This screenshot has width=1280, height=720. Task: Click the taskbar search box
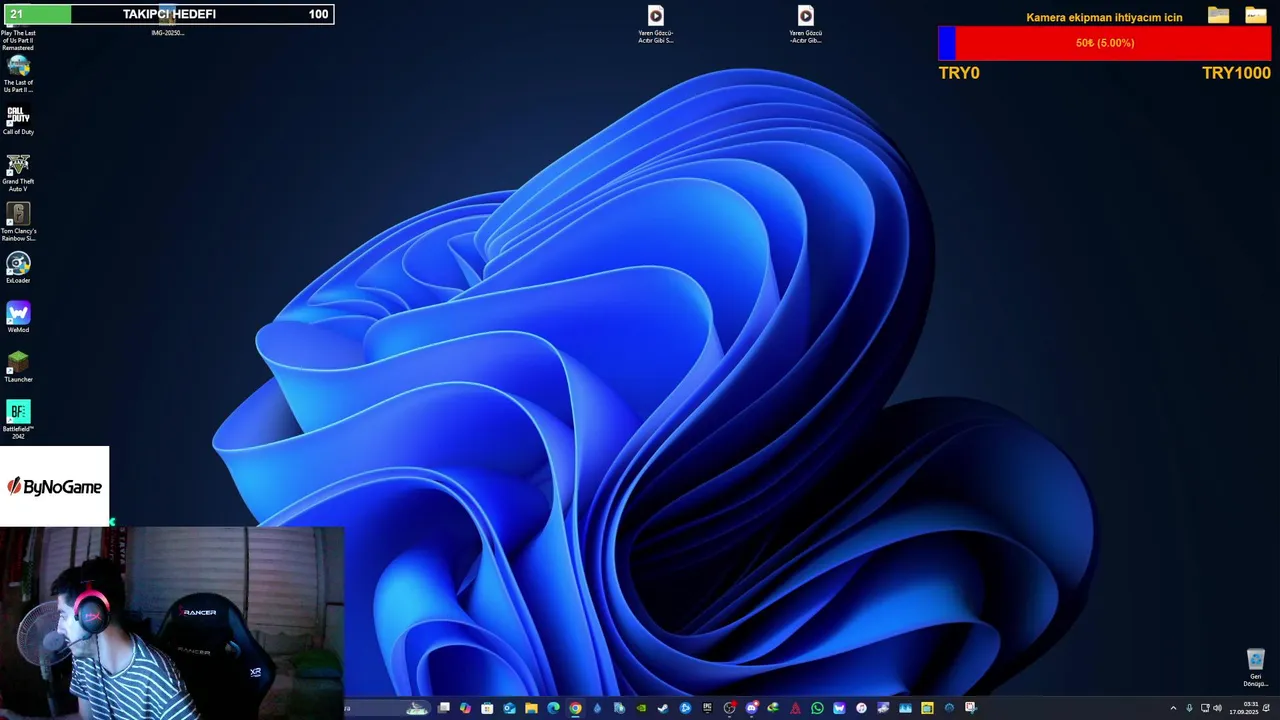[x=388, y=708]
